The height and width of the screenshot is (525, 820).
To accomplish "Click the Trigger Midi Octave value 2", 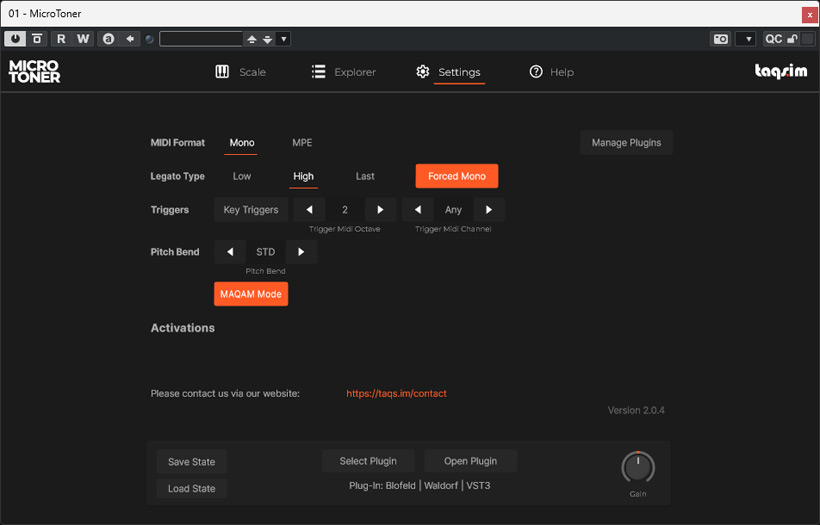I will pyautogui.click(x=345, y=210).
